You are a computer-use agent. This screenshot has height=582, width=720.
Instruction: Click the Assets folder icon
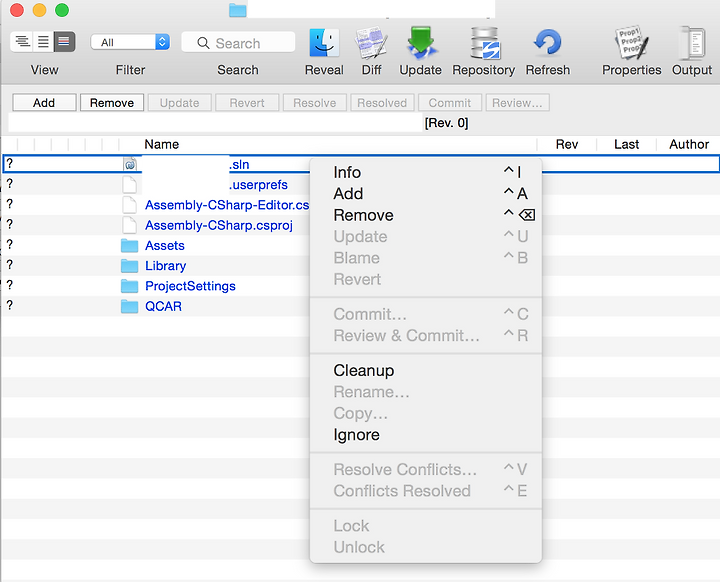point(129,246)
